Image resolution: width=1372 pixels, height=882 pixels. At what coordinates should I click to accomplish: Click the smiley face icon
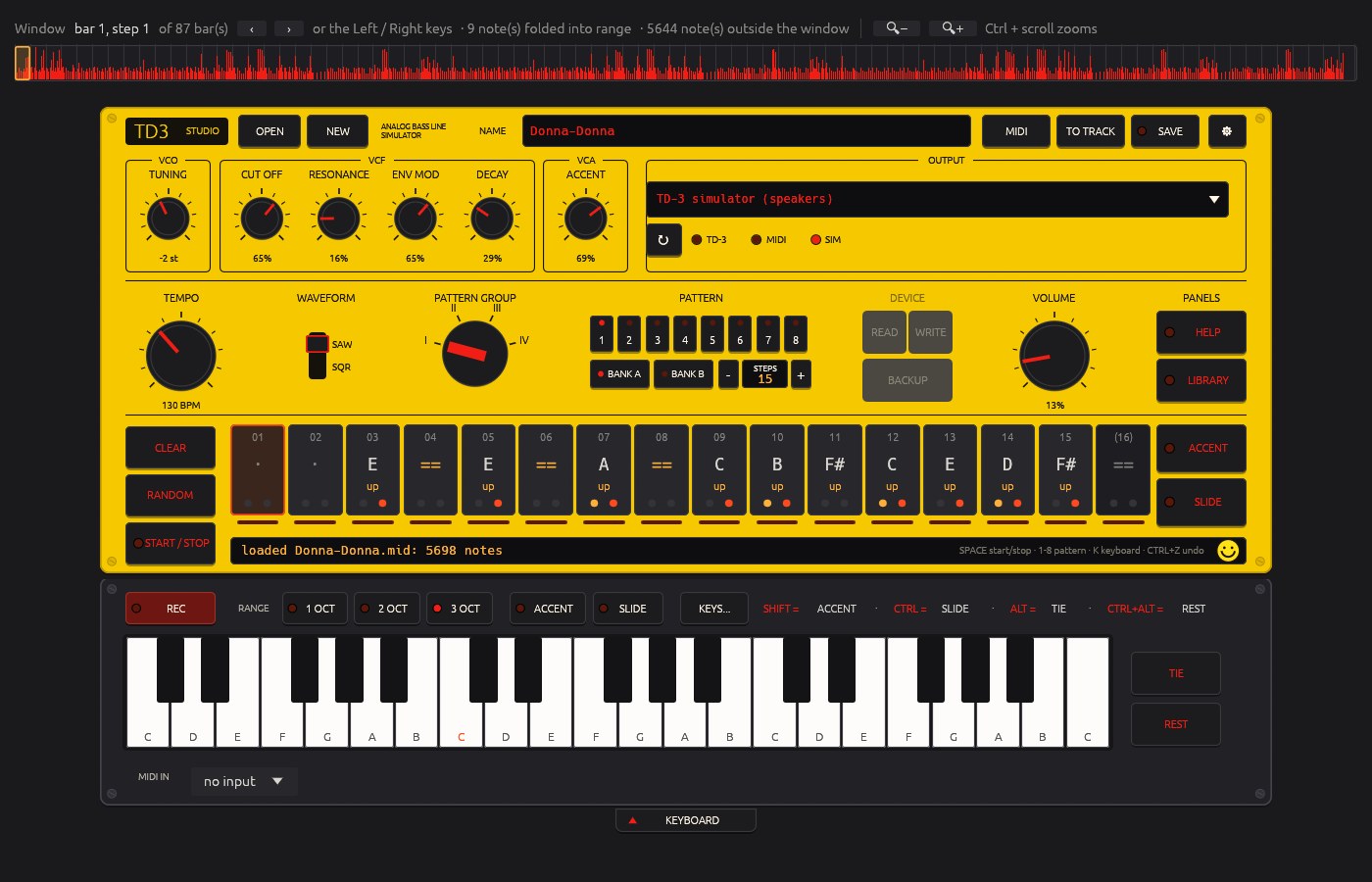coord(1228,551)
